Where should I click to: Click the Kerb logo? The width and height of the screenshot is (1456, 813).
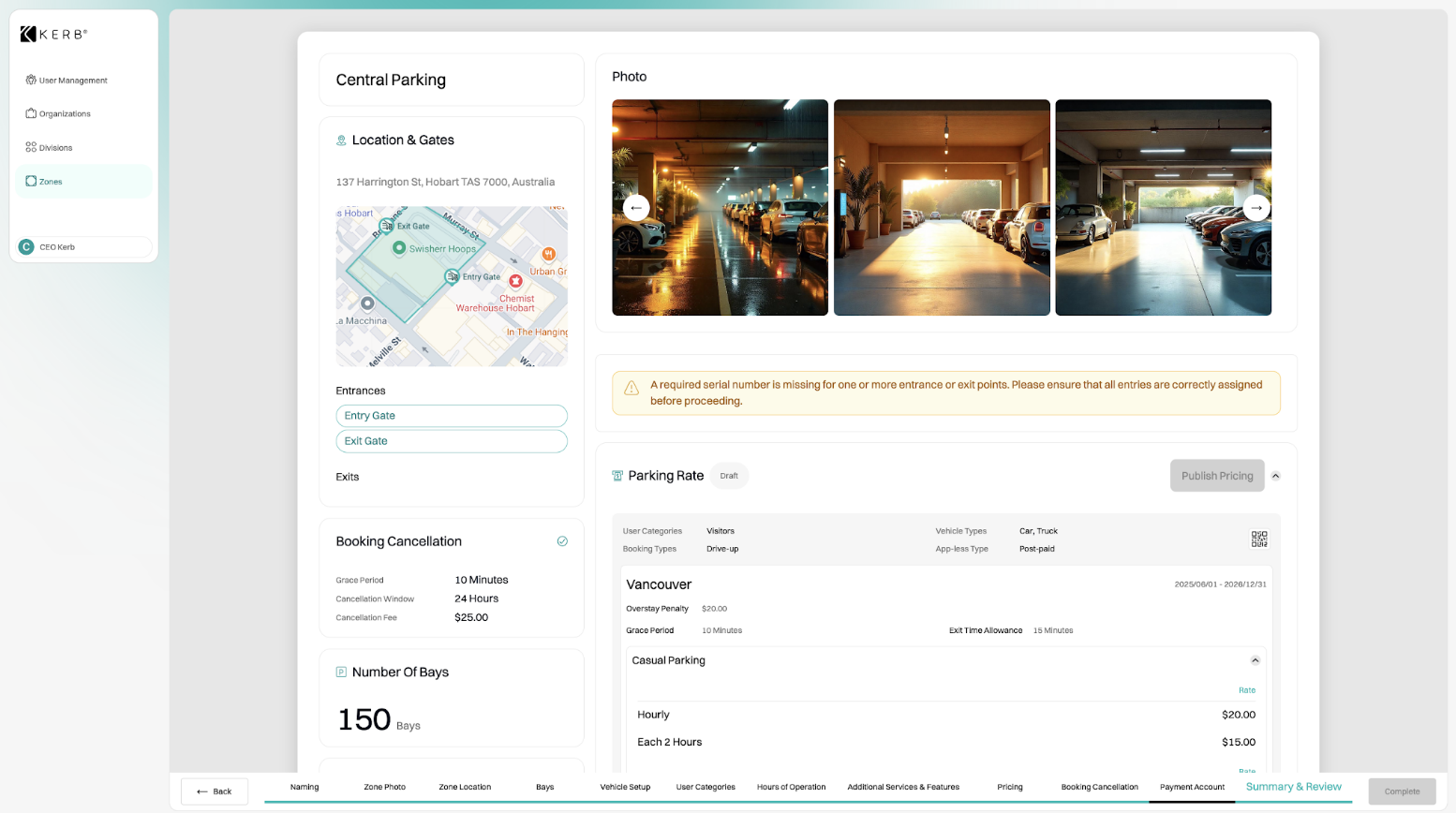tap(53, 35)
